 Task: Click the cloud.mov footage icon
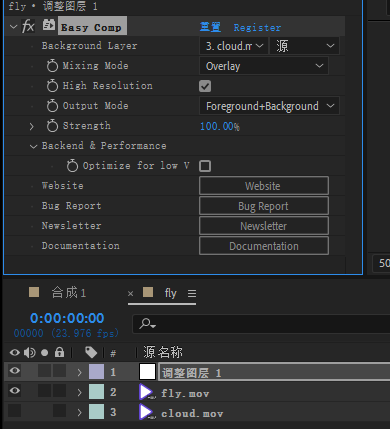147,412
